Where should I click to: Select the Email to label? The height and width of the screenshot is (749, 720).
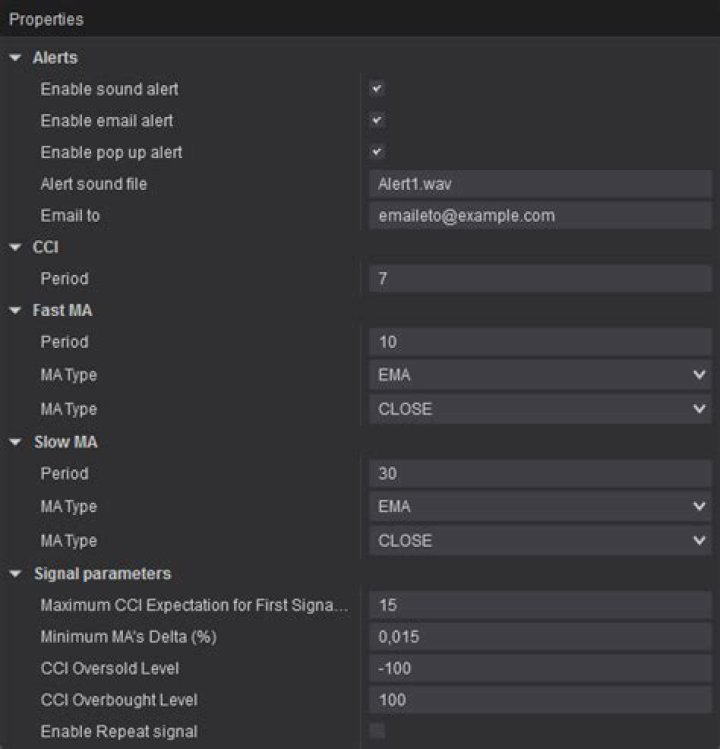pyautogui.click(x=70, y=215)
